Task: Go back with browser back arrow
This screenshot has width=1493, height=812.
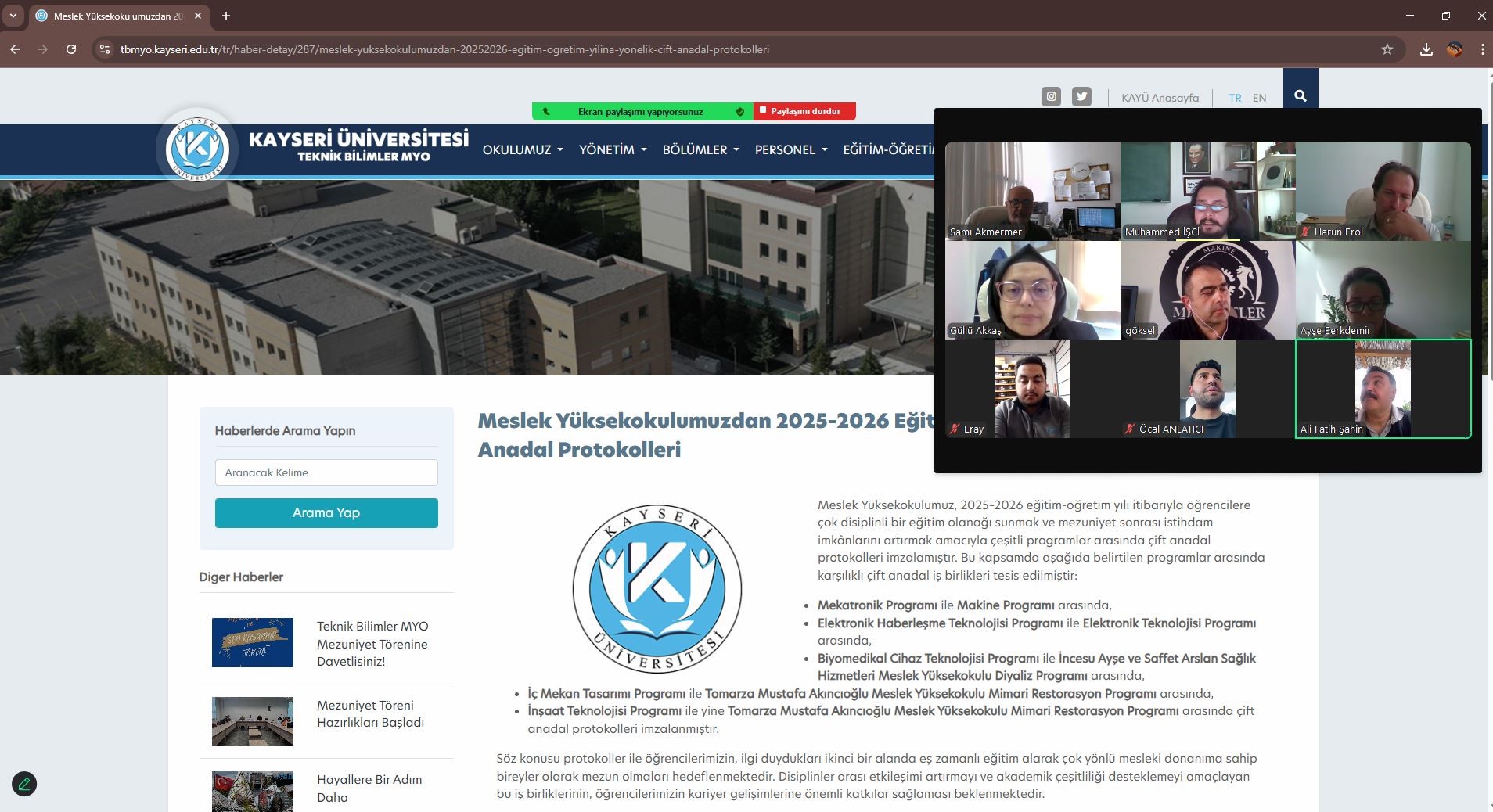Action: click(15, 49)
